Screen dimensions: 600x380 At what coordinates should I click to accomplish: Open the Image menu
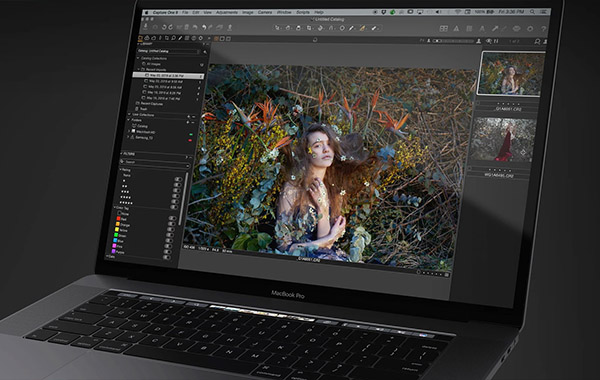coord(248,13)
